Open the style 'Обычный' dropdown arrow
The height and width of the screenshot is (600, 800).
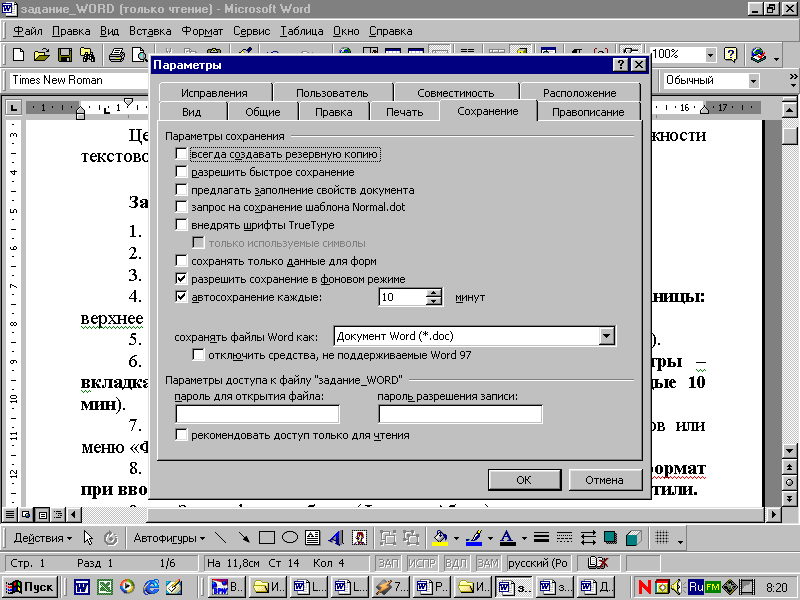[x=753, y=81]
